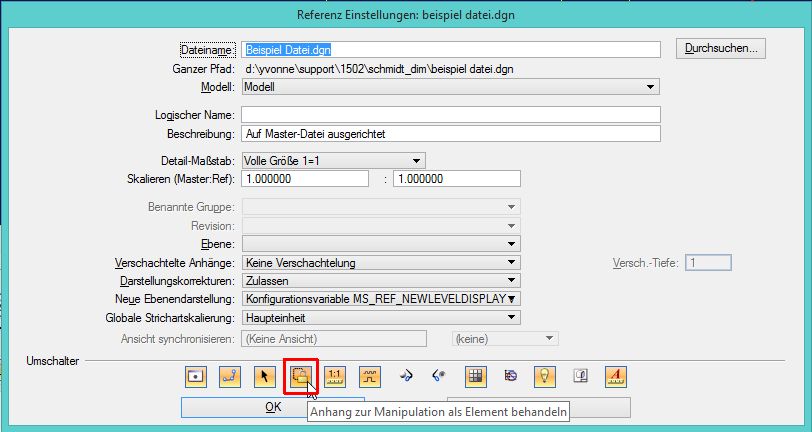Toggle the Snap icon with connected points
The width and height of the screenshot is (812, 432).
click(230, 377)
